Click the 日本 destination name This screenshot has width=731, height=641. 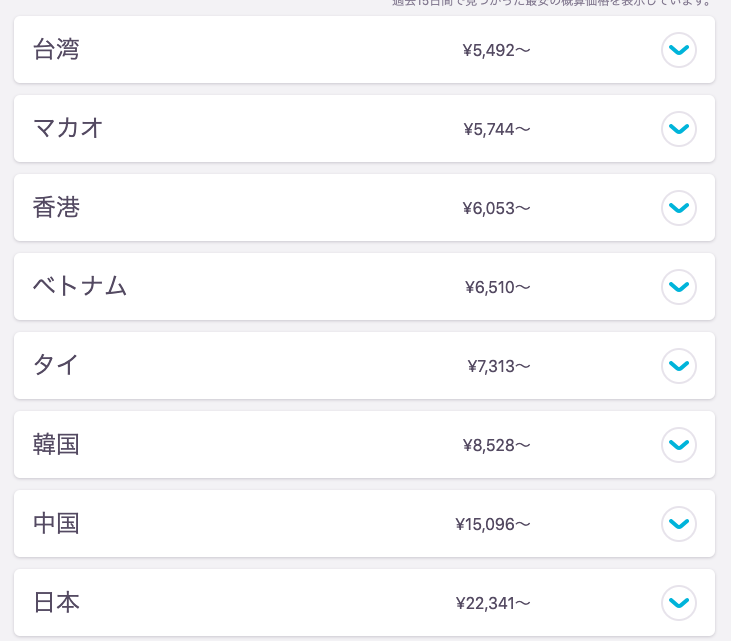(x=56, y=602)
